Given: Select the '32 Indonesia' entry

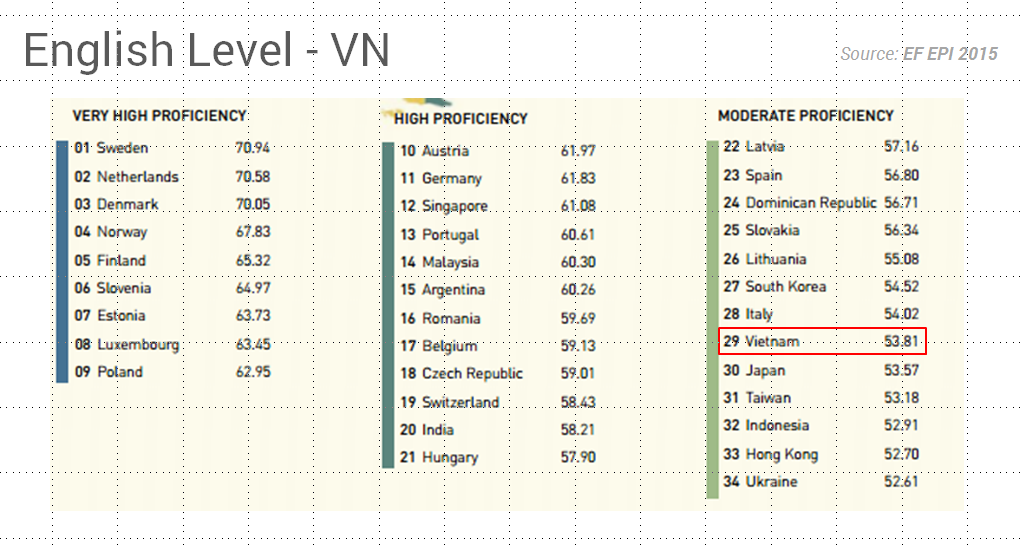Looking at the screenshot, I should (766, 425).
